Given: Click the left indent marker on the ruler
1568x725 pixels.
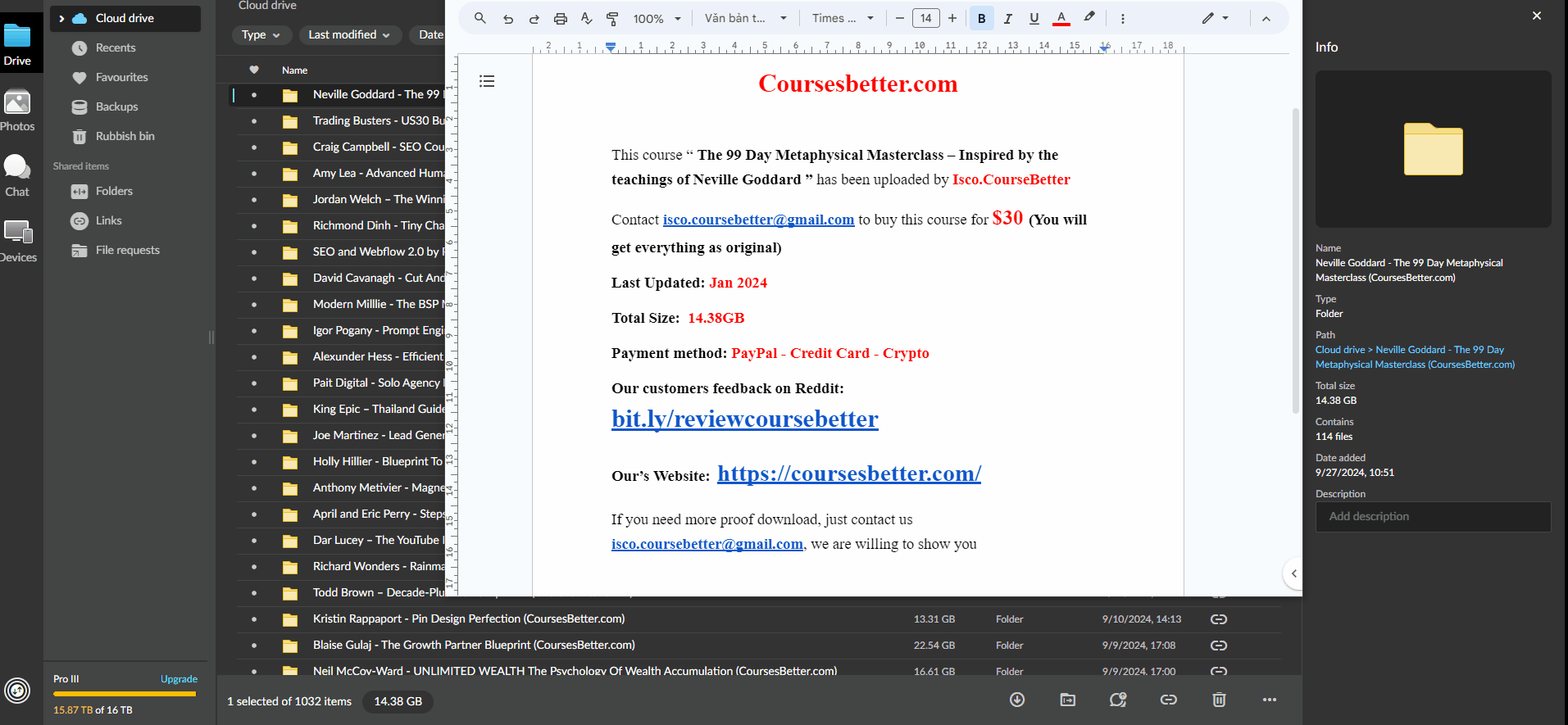Looking at the screenshot, I should [x=611, y=48].
